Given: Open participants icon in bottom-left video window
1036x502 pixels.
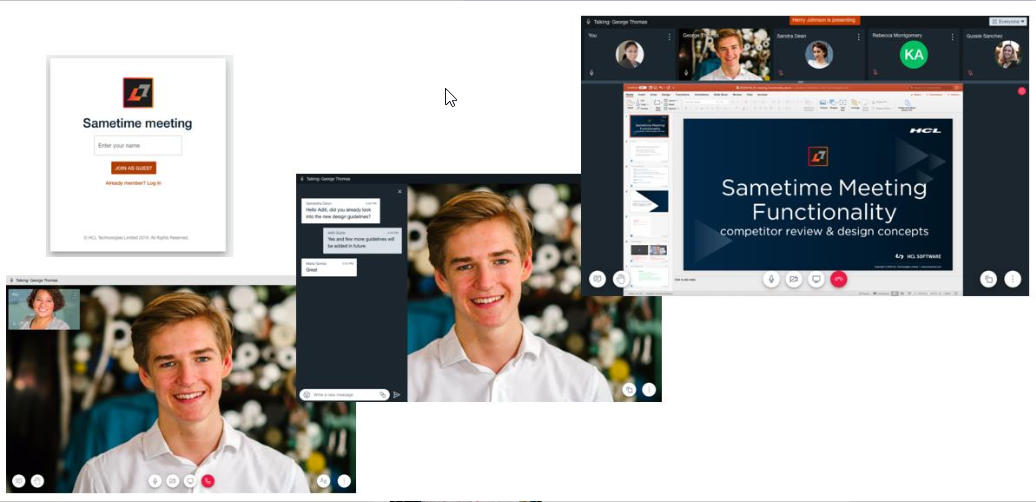Looking at the screenshot, I should 323,481.
